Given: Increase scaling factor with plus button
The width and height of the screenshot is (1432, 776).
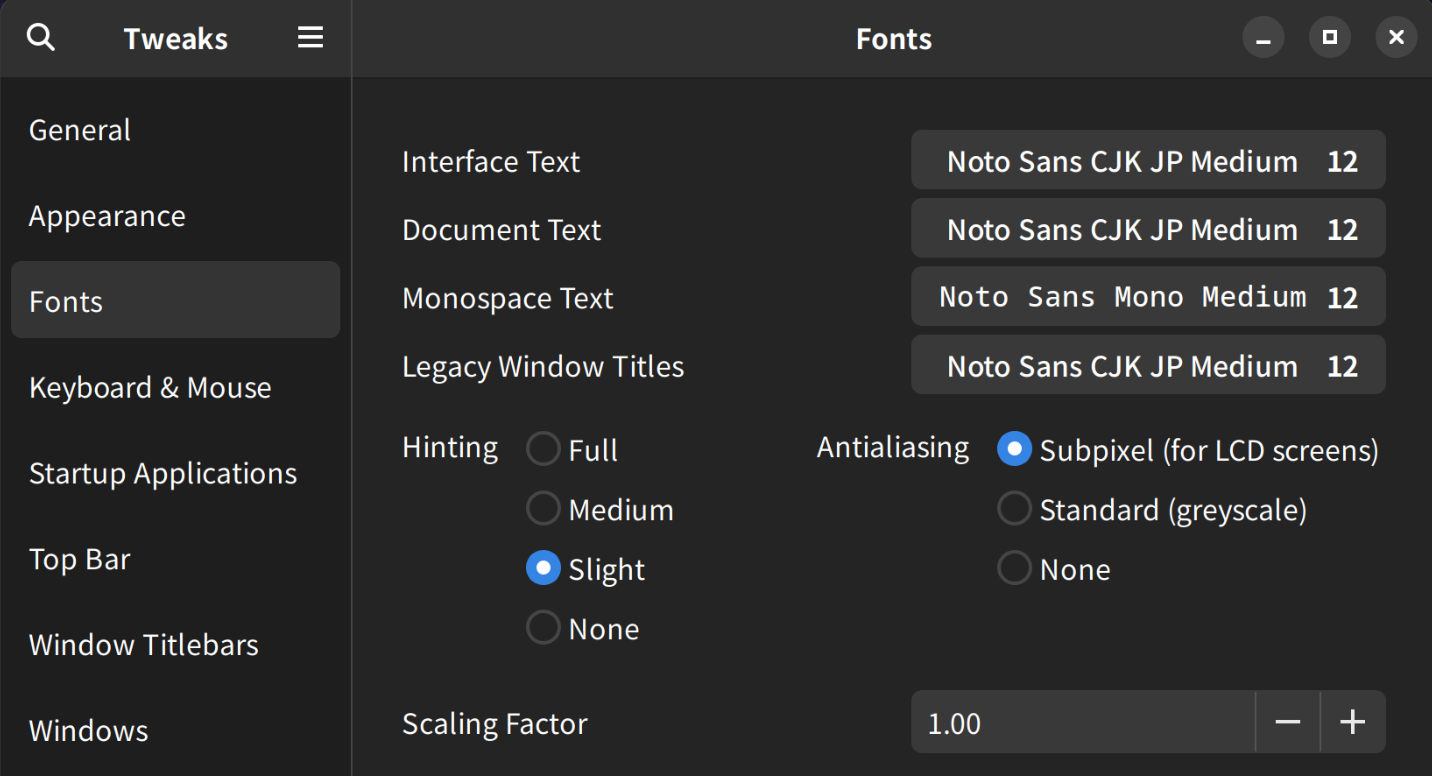Looking at the screenshot, I should coord(1353,722).
